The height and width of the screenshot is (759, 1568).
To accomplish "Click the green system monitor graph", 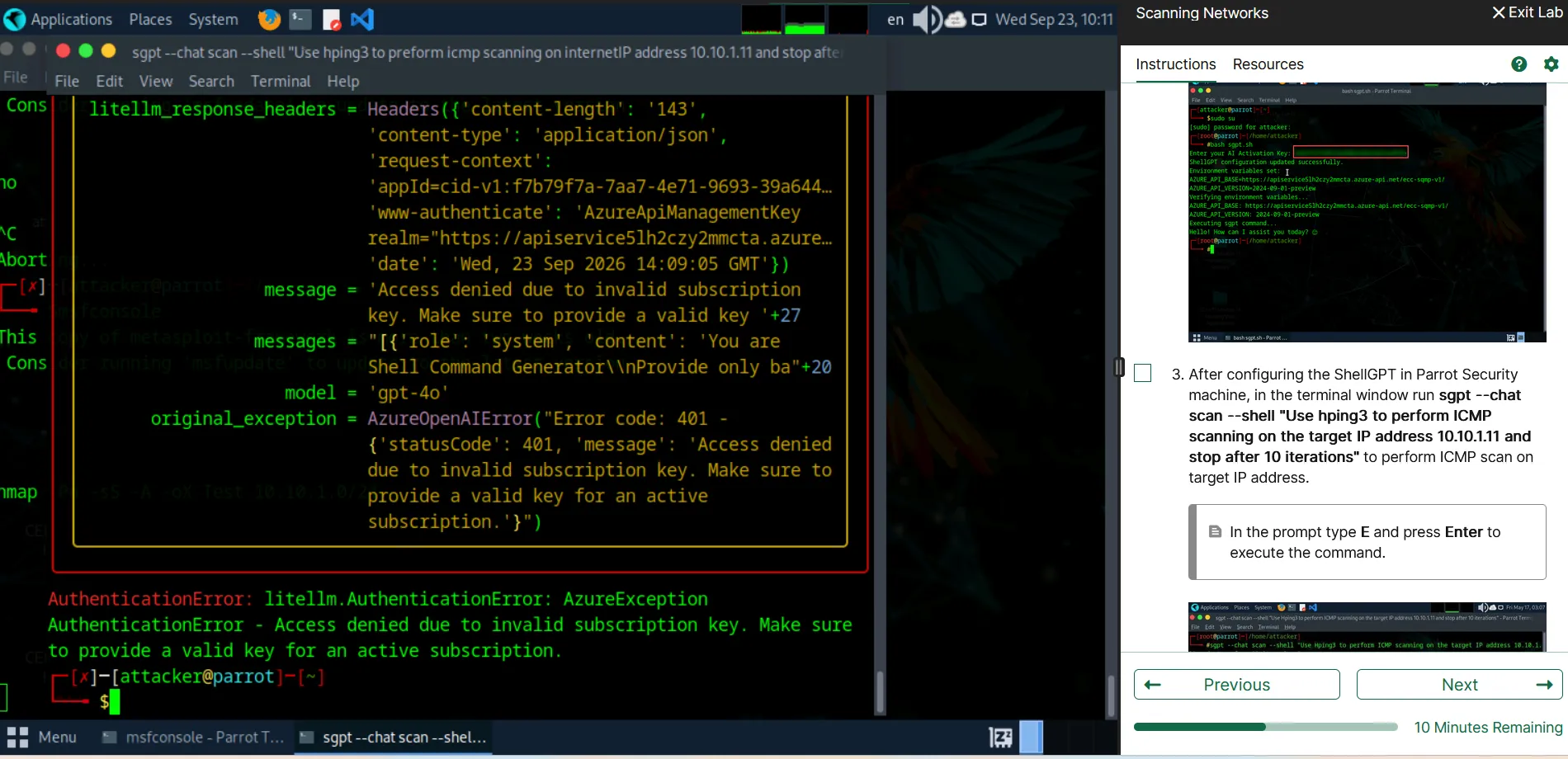I will point(804,19).
